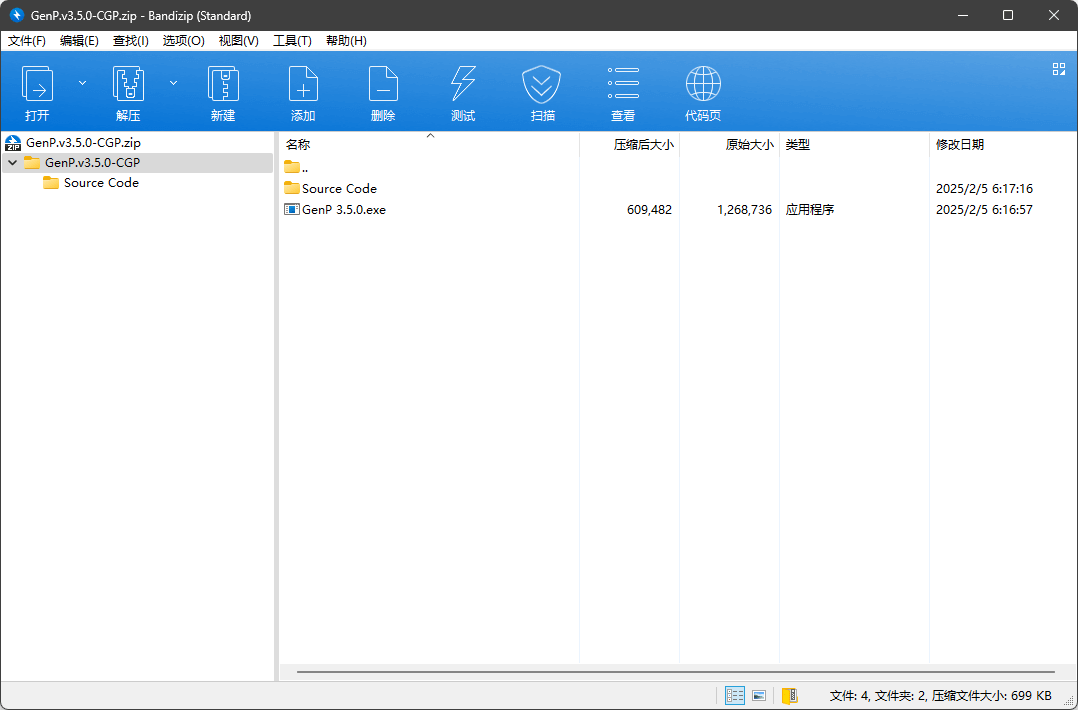This screenshot has width=1078, height=710.
Task: Open the 文件(F) menu
Action: (x=27, y=41)
